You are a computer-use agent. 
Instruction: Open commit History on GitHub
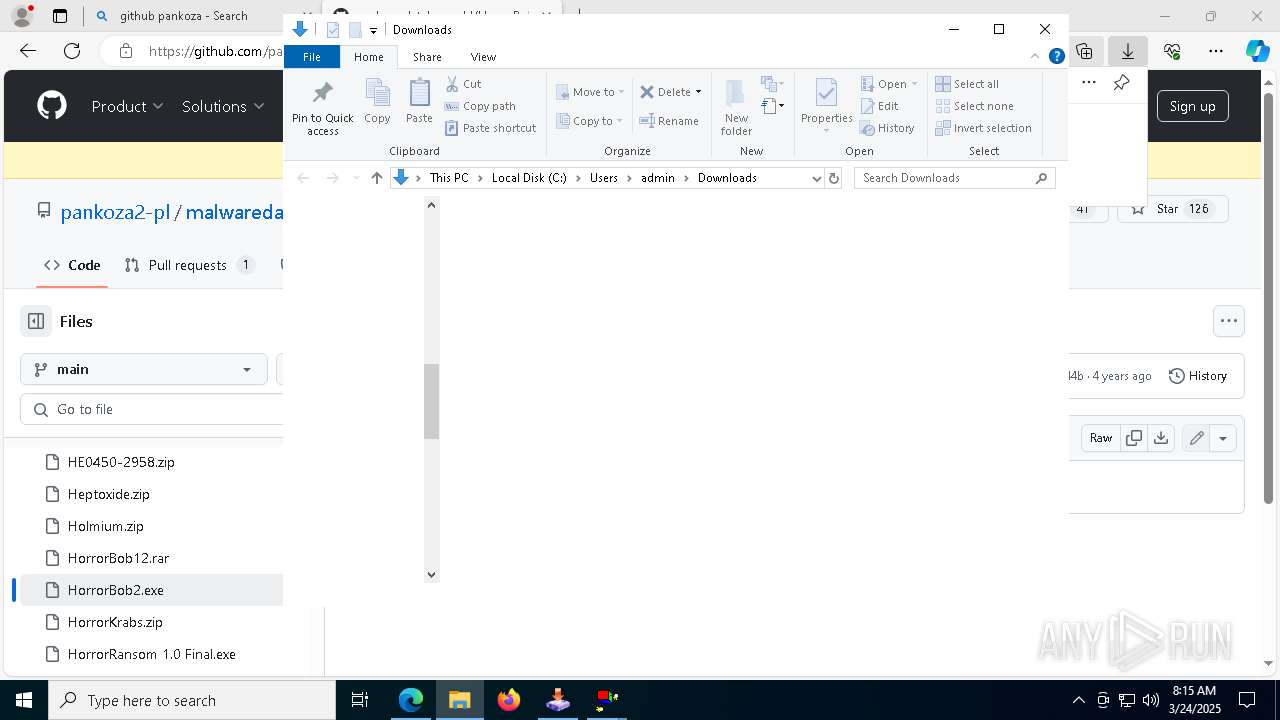point(1198,376)
